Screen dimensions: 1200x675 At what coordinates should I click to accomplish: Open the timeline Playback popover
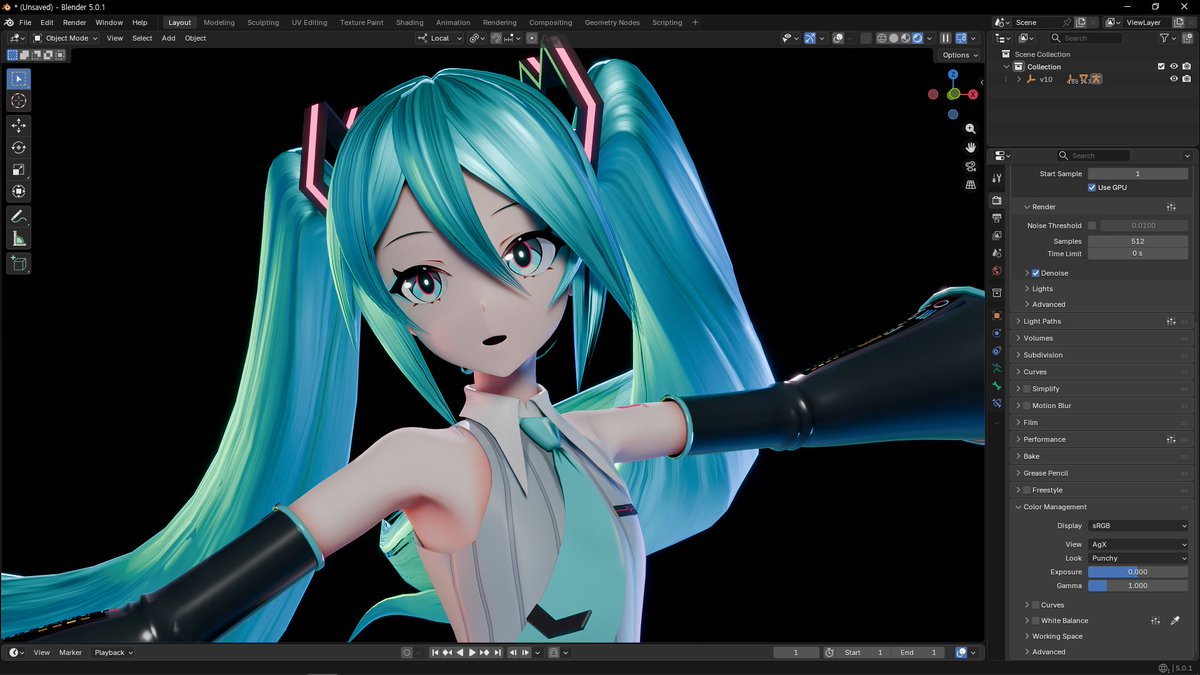tap(113, 653)
